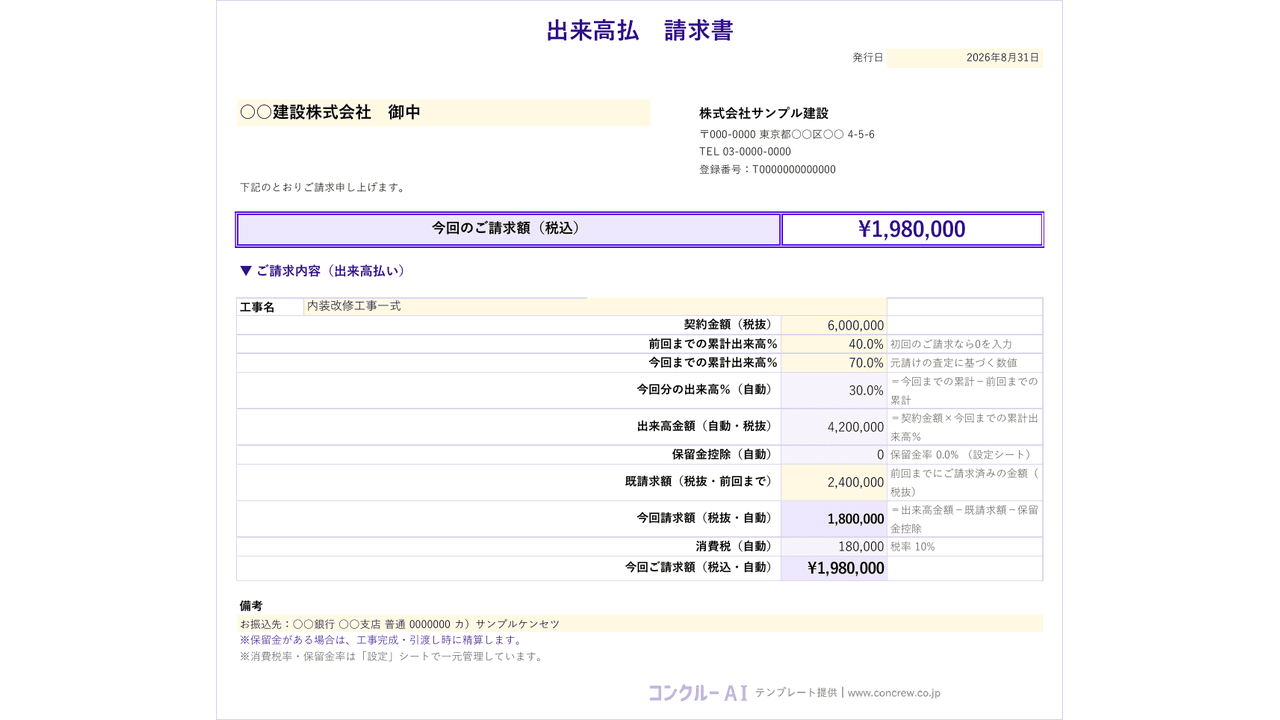Select the 備考 heading
This screenshot has width=1280, height=720.
(x=251, y=606)
